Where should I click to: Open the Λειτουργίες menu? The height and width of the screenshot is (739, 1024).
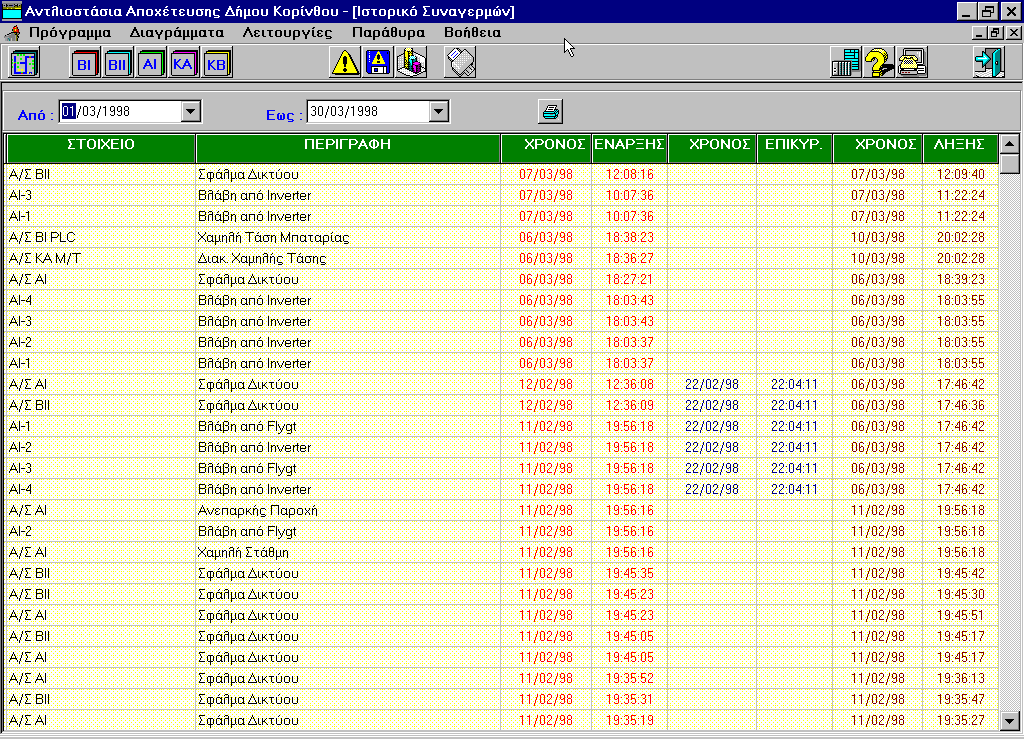click(x=287, y=32)
